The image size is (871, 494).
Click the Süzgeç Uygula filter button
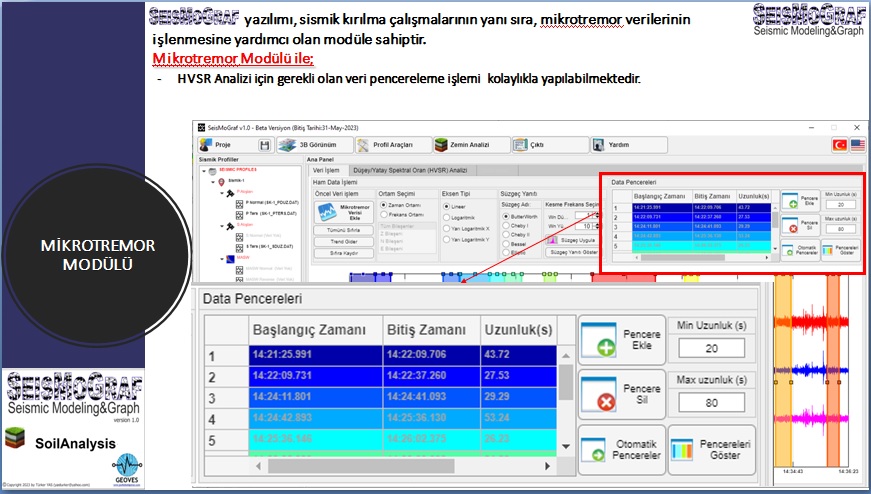[570, 240]
